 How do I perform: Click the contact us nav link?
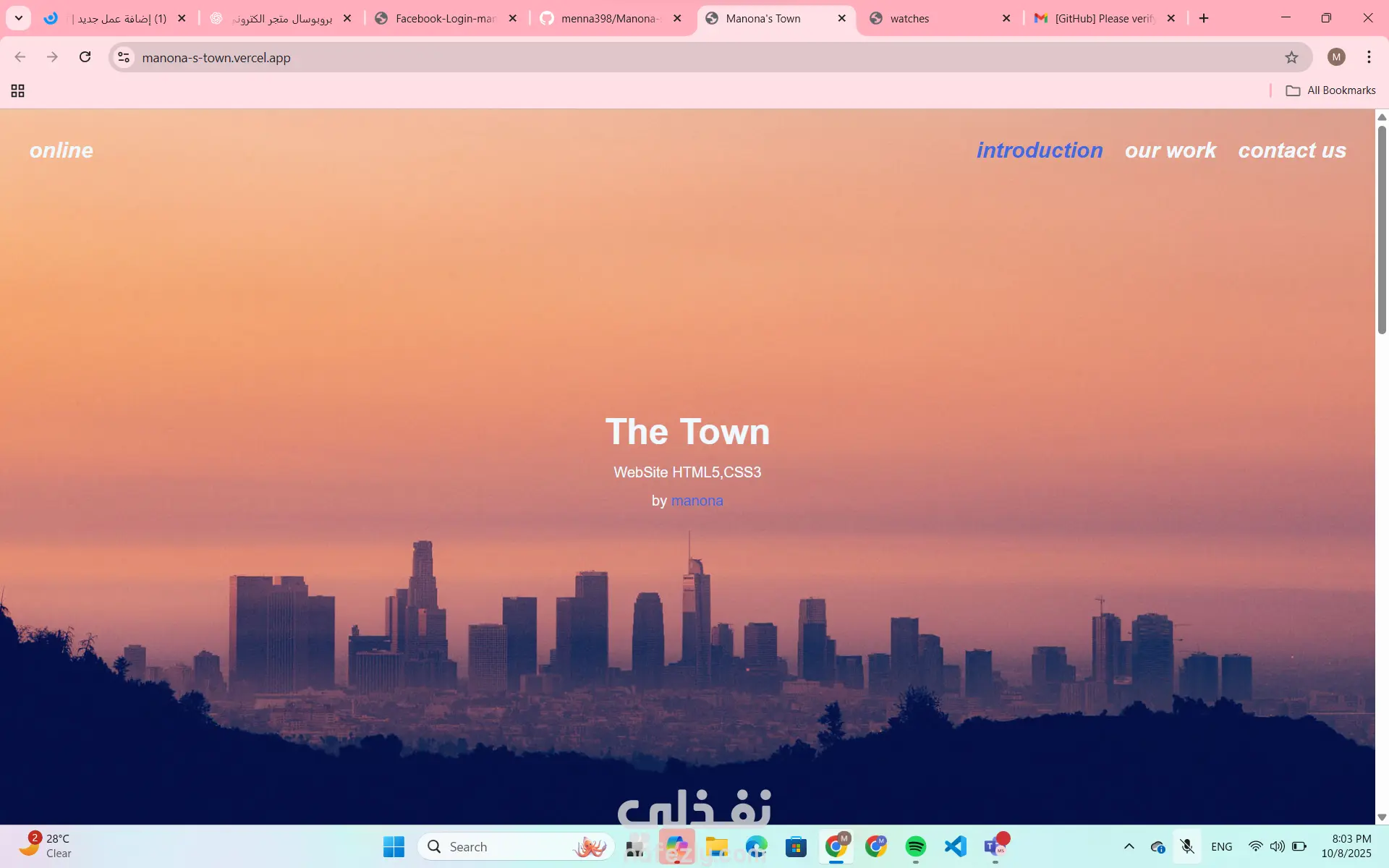pos(1291,150)
